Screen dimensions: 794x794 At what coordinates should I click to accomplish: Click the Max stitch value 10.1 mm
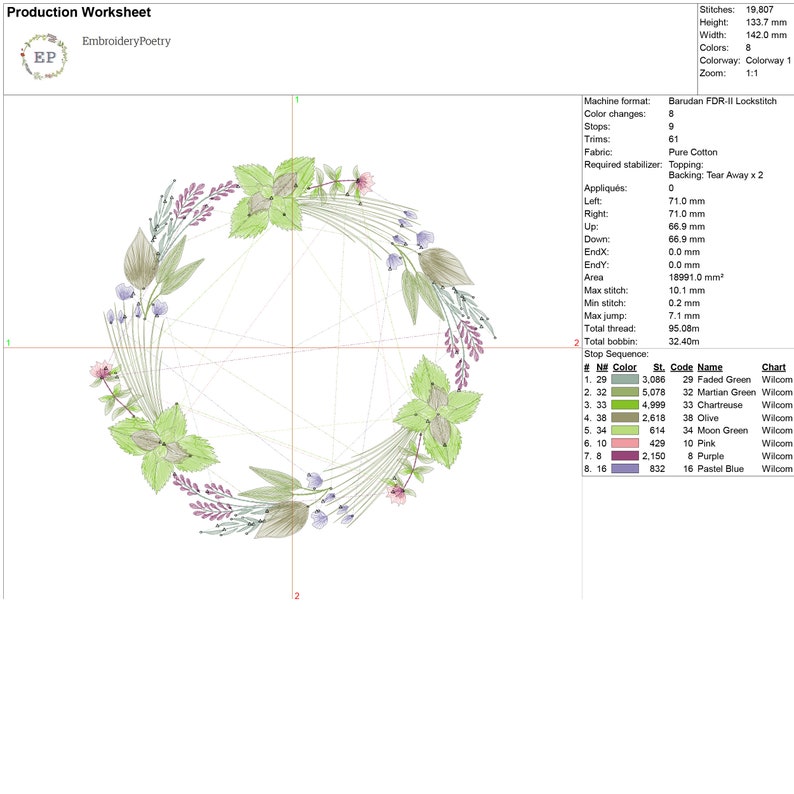pos(687,290)
